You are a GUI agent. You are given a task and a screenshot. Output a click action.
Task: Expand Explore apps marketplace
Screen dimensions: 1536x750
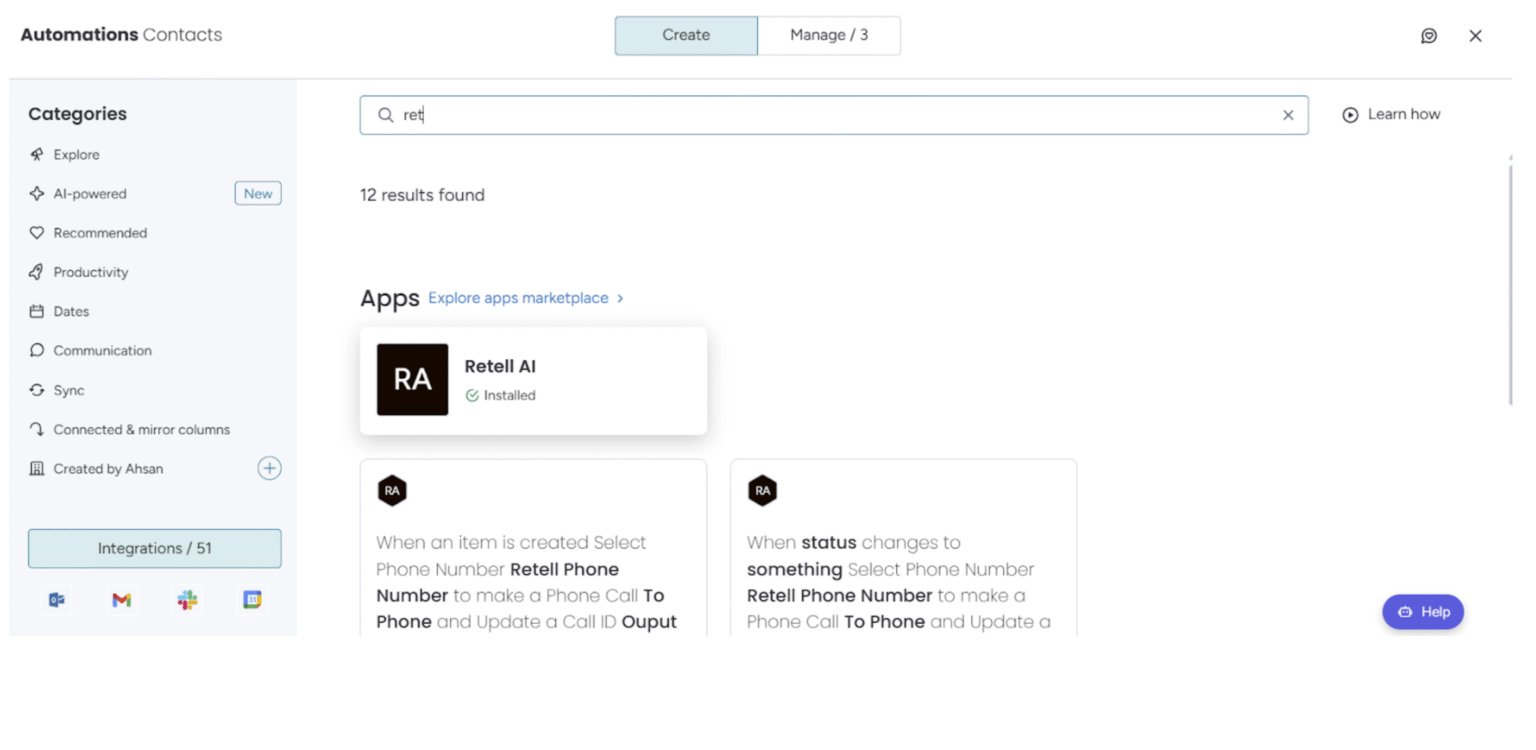[x=518, y=297]
